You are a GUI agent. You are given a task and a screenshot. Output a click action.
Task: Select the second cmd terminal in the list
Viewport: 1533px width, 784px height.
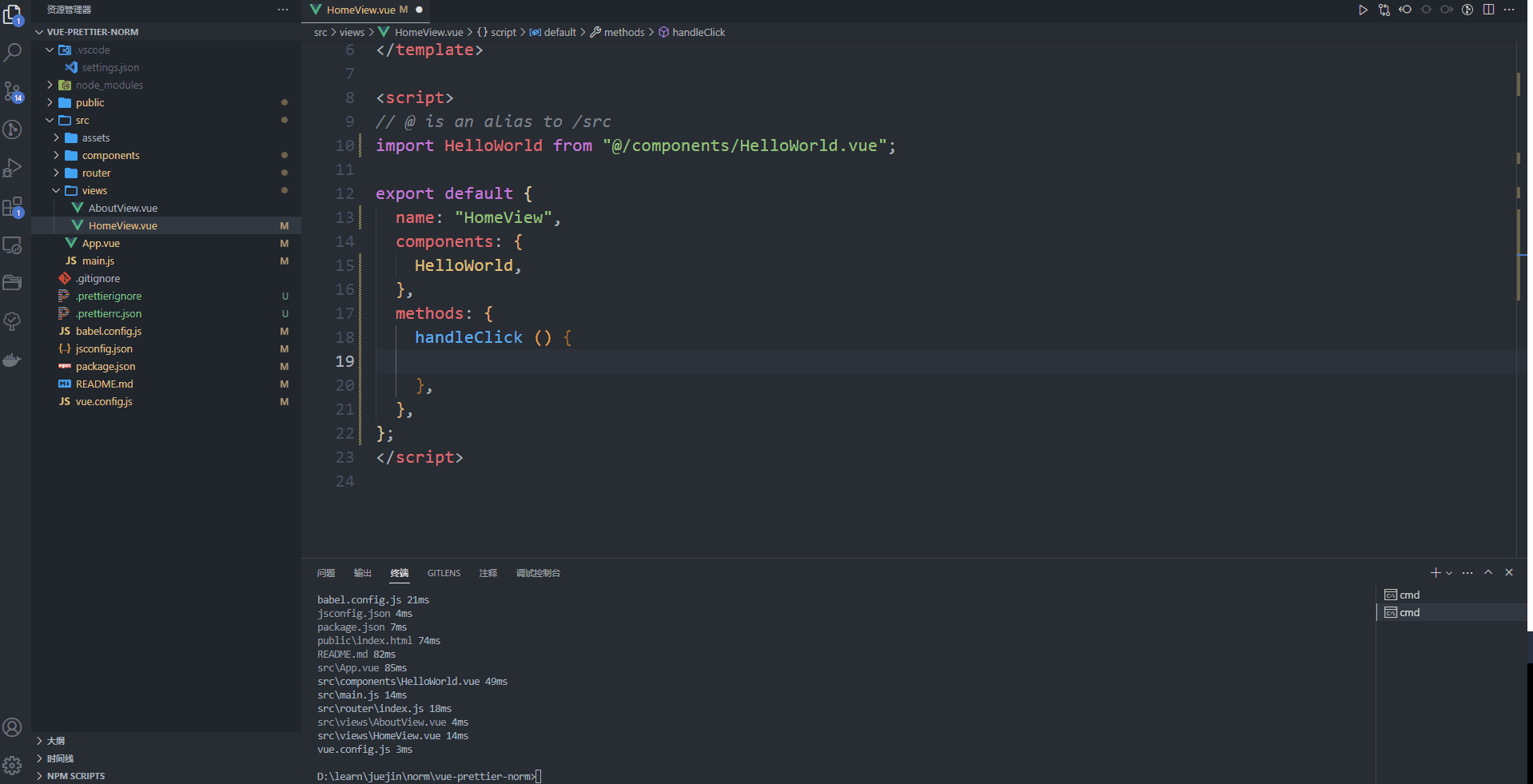pyautogui.click(x=1409, y=612)
